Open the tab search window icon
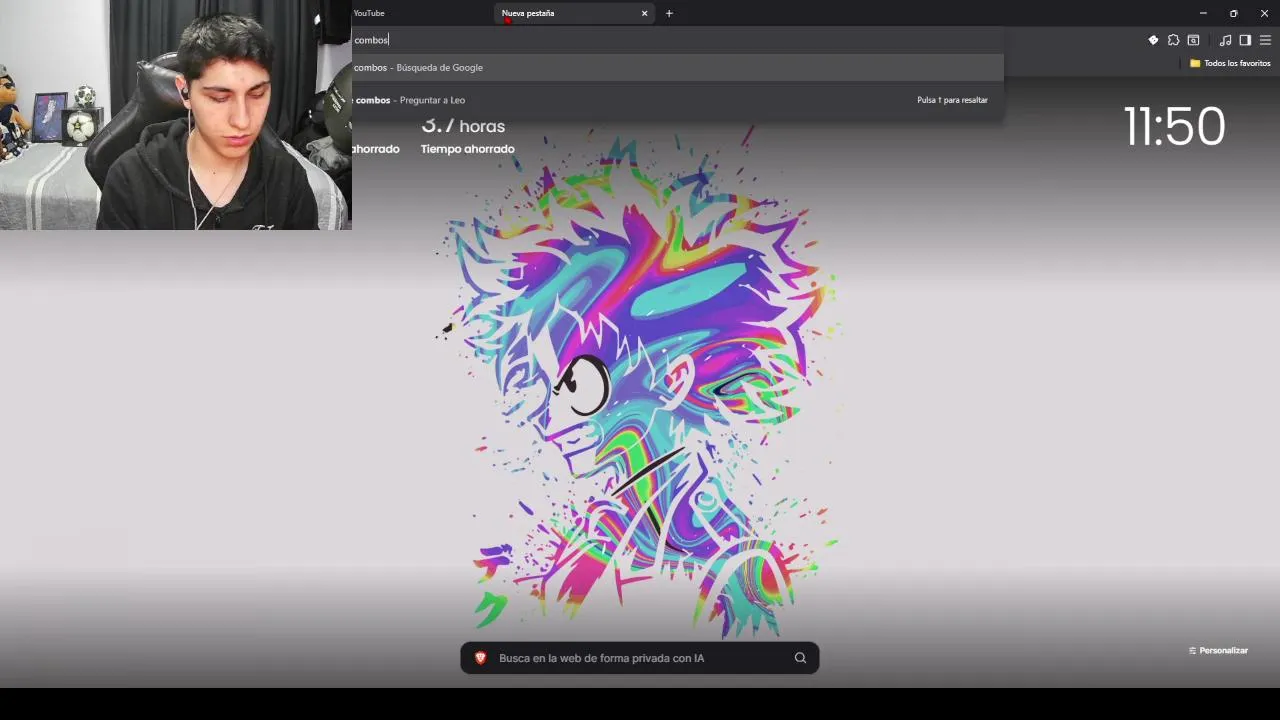The image size is (1280, 720). pyautogui.click(x=1193, y=40)
